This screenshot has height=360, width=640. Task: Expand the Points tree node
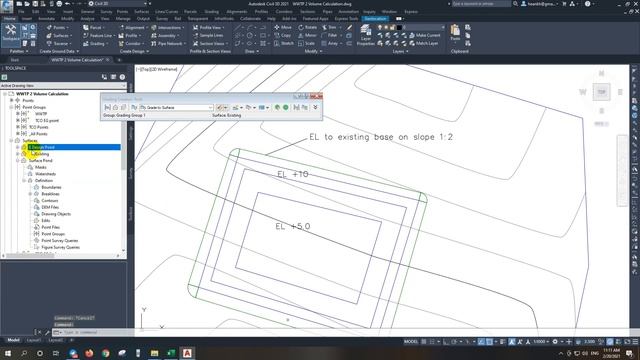(x=11, y=100)
